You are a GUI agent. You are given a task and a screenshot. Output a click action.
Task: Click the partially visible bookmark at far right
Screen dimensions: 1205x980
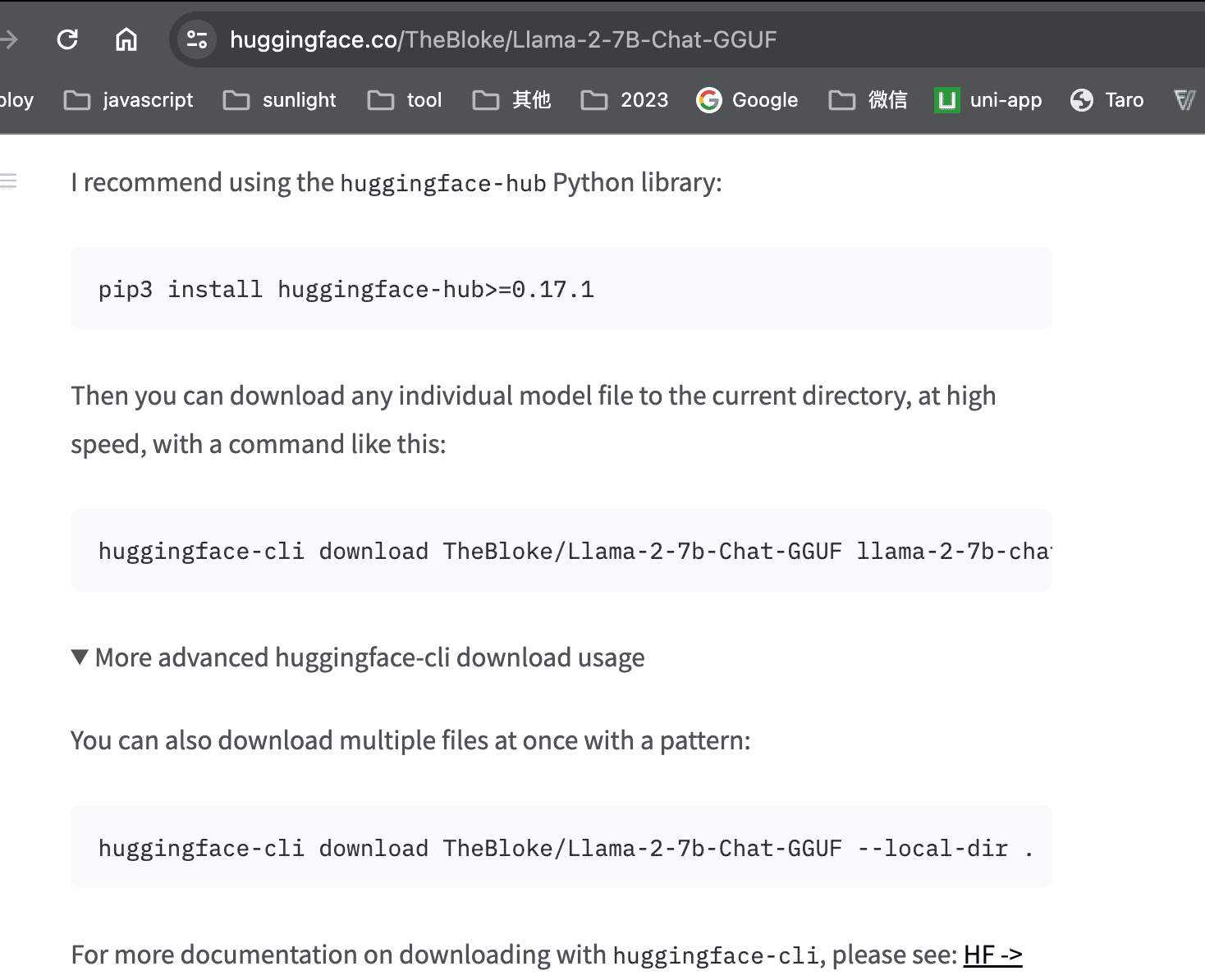1185,99
